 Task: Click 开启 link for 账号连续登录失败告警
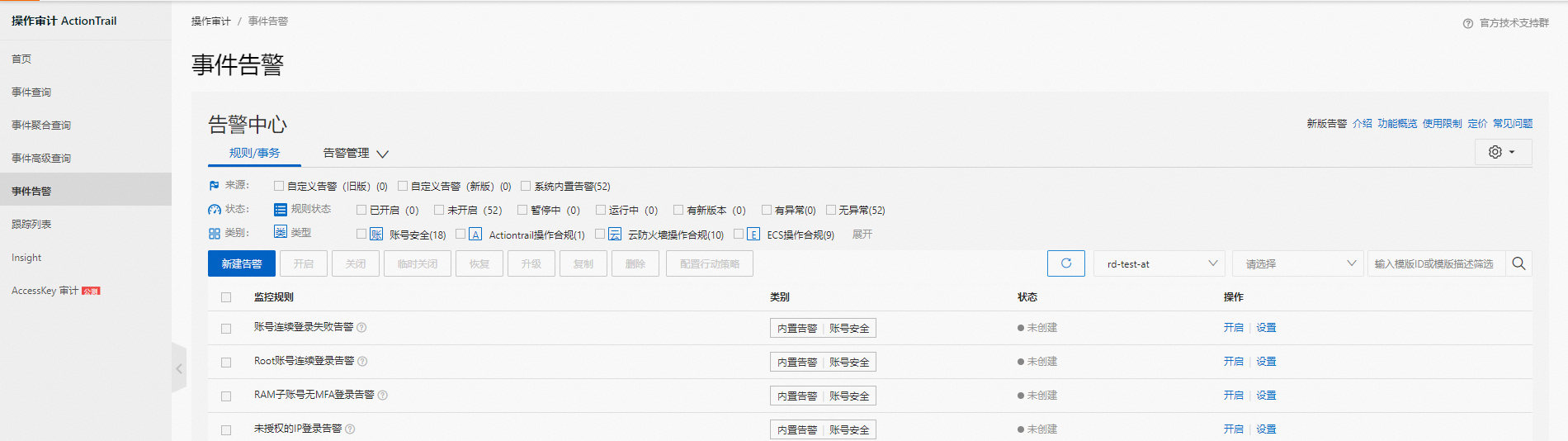[x=1233, y=328]
